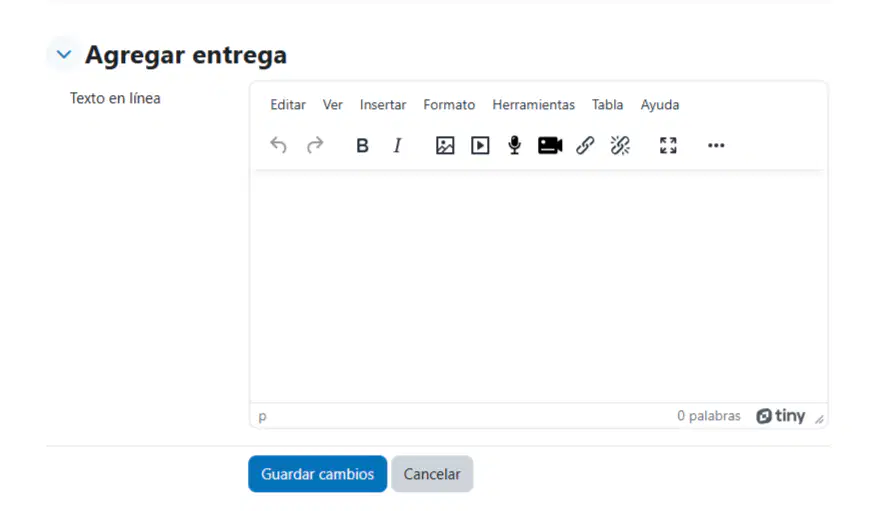Screen dimensions: 874x511
Task: Toggle italic formatting
Action: pos(397,145)
